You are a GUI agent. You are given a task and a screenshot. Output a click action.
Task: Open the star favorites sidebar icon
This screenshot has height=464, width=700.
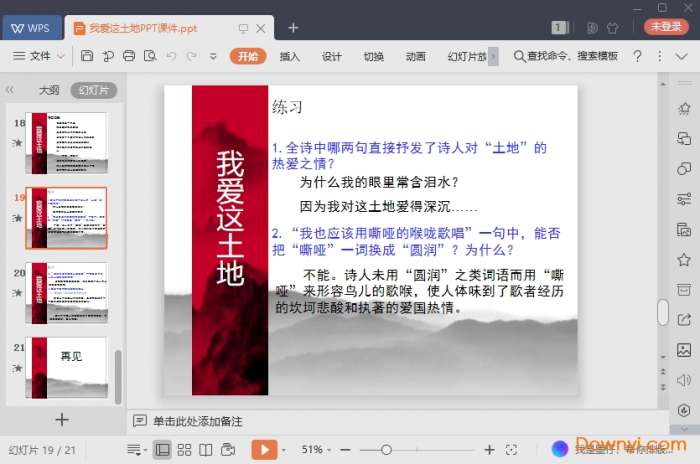pos(684,259)
